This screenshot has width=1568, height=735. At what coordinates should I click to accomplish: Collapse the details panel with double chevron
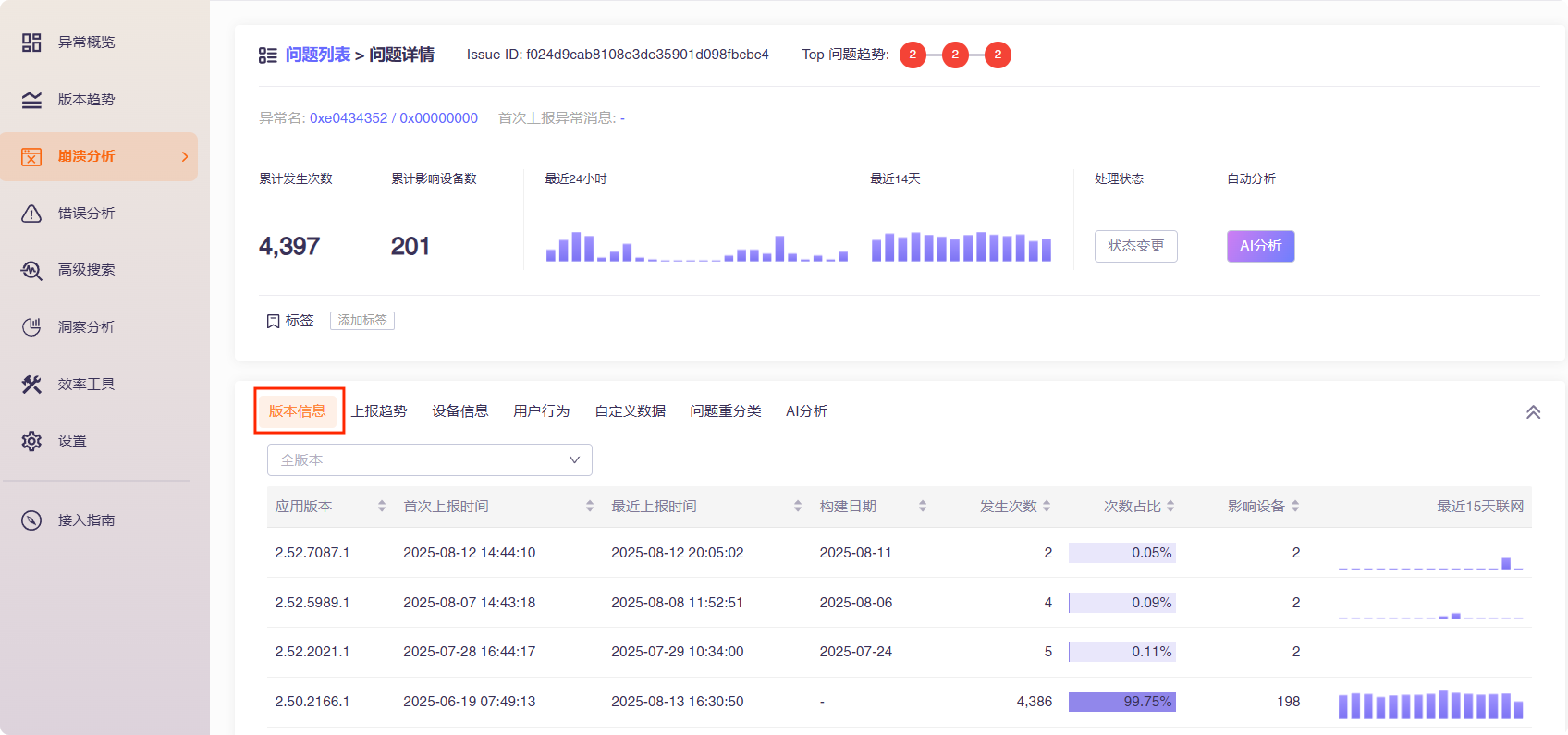pos(1533,412)
